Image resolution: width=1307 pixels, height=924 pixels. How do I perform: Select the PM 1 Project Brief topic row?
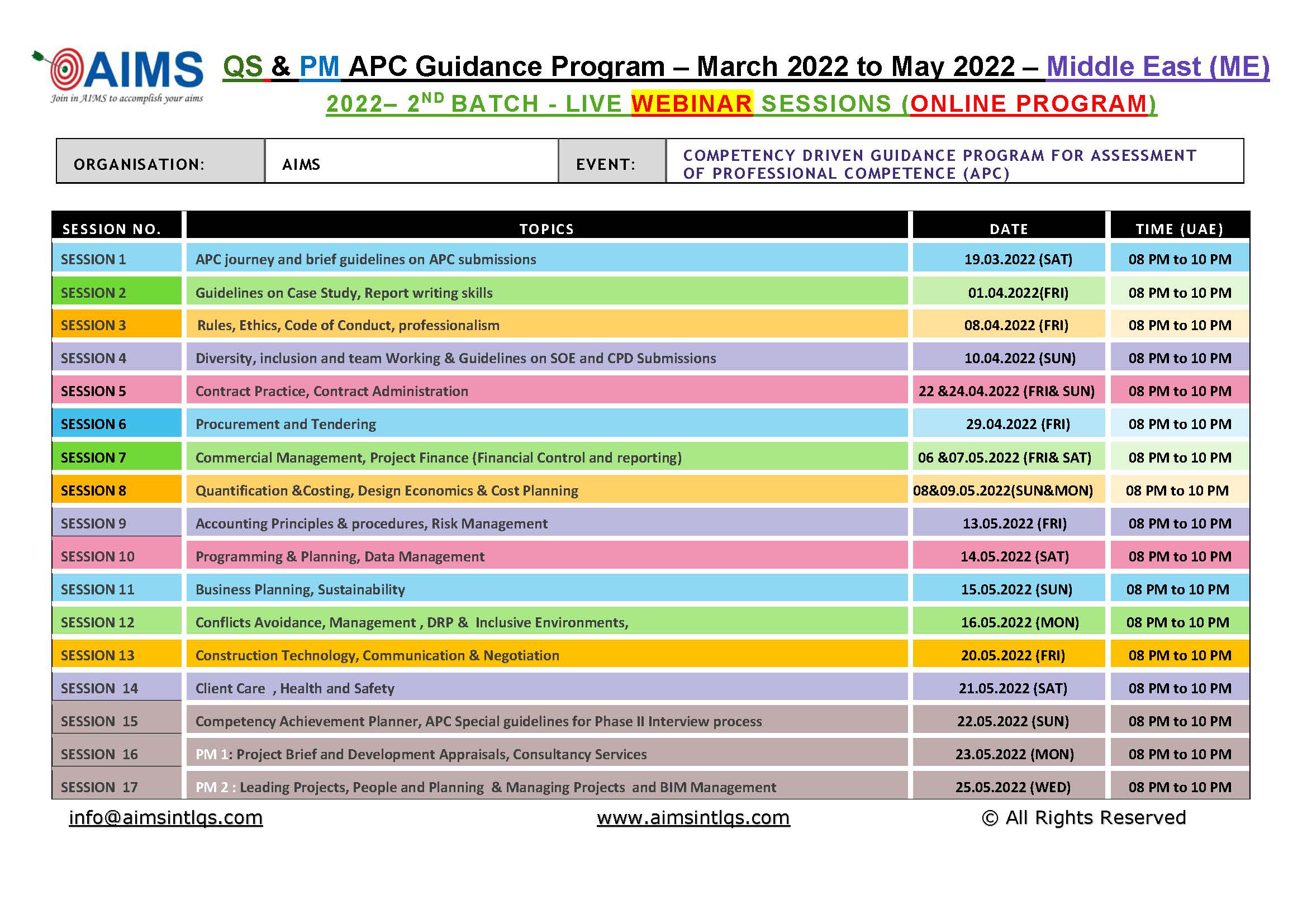pyautogui.click(x=421, y=754)
